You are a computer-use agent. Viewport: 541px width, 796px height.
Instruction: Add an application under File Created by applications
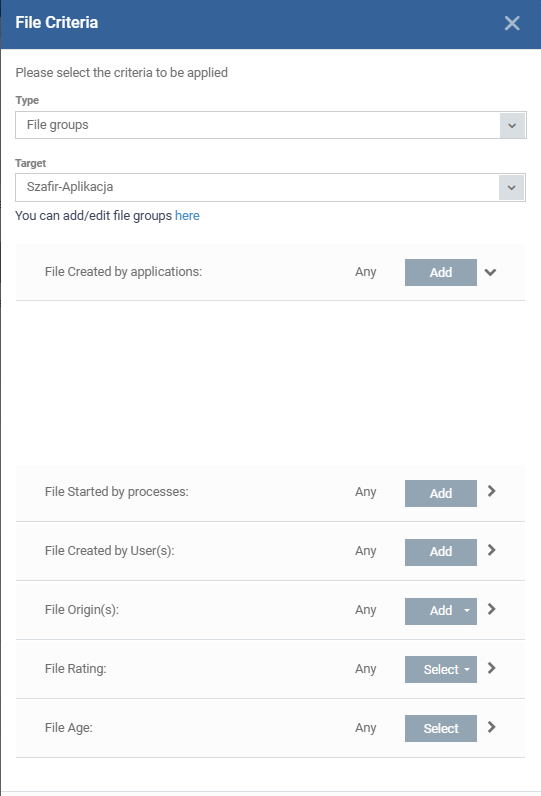441,273
